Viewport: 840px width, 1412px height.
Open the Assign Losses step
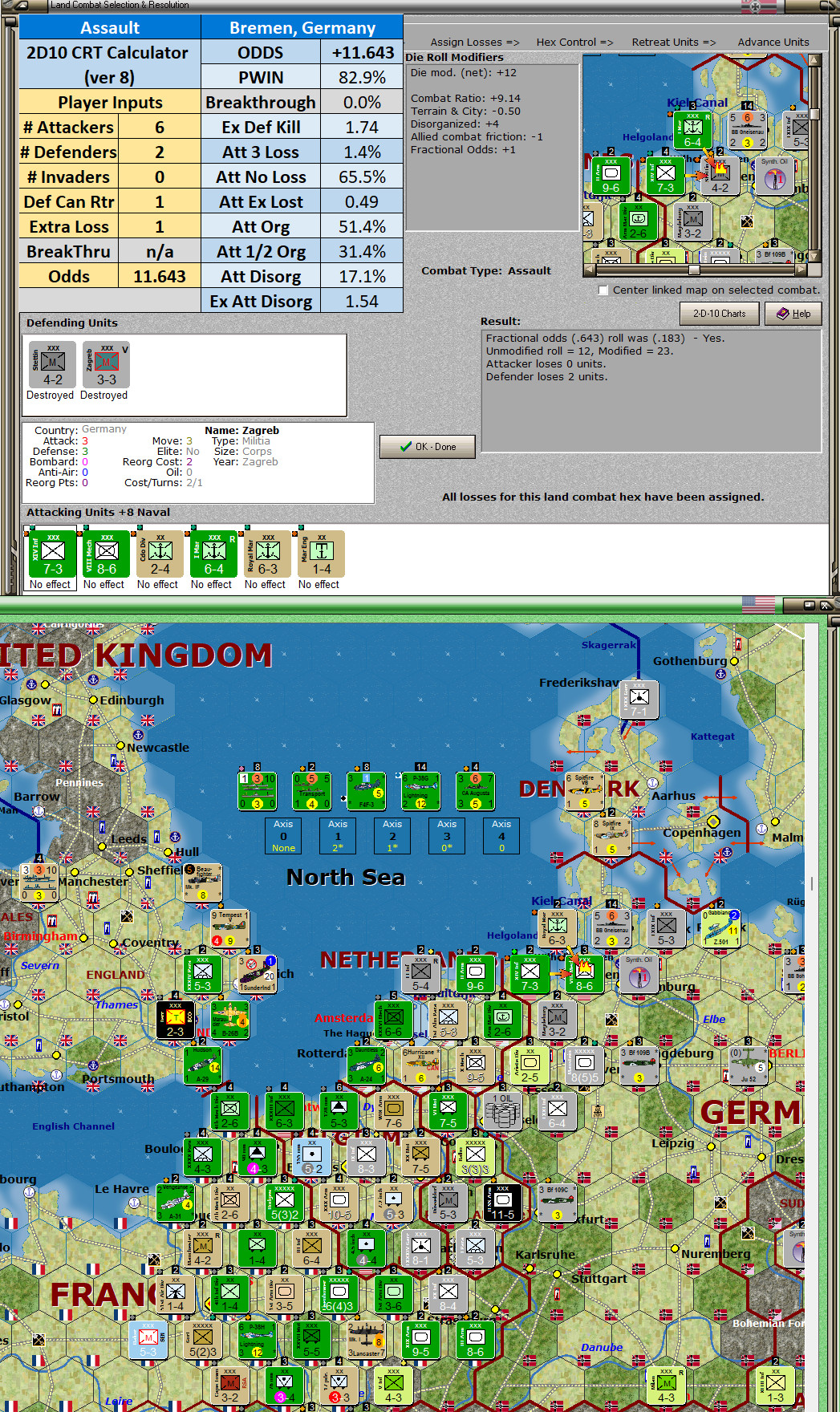(475, 42)
